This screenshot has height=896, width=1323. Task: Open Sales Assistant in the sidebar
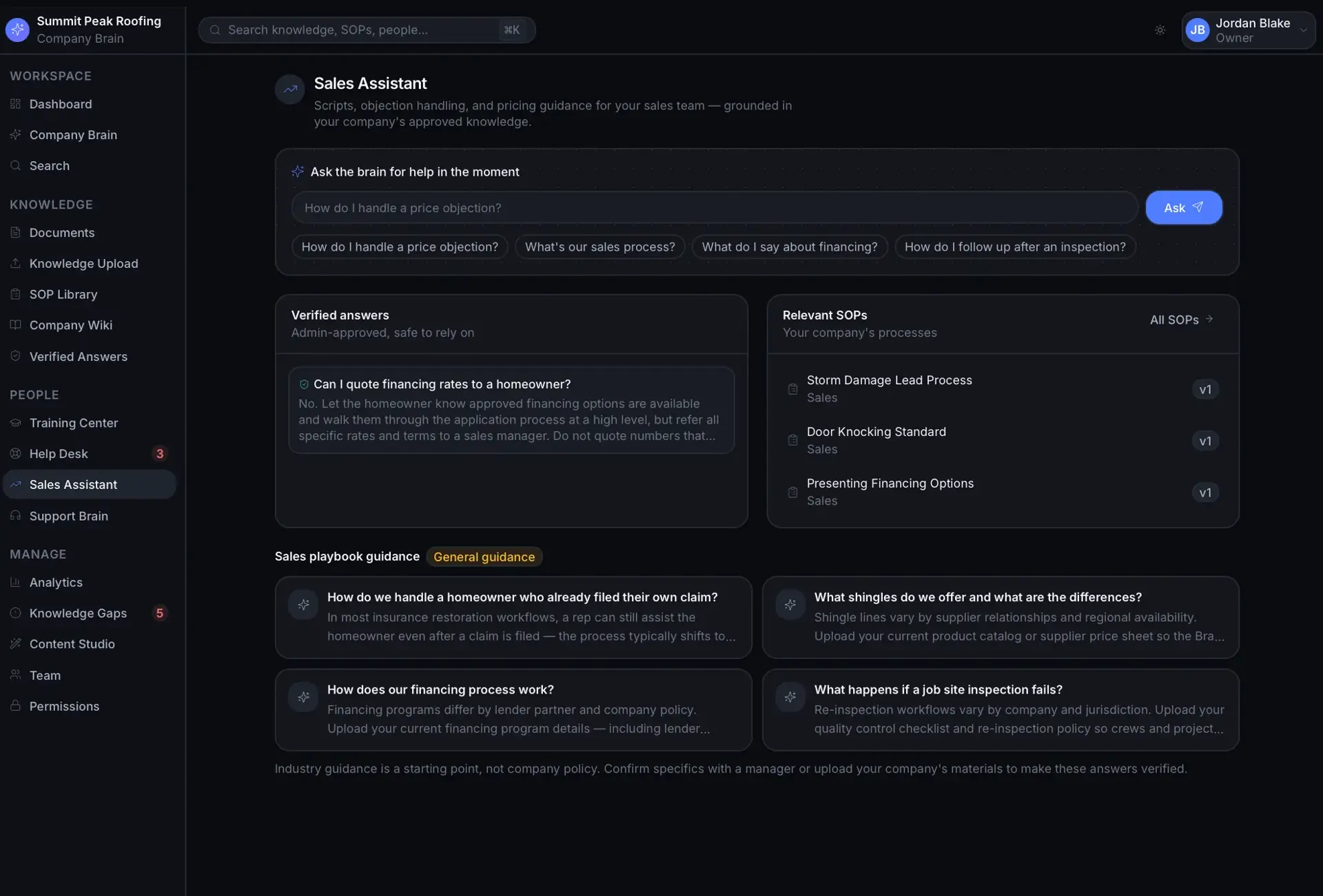coord(90,485)
